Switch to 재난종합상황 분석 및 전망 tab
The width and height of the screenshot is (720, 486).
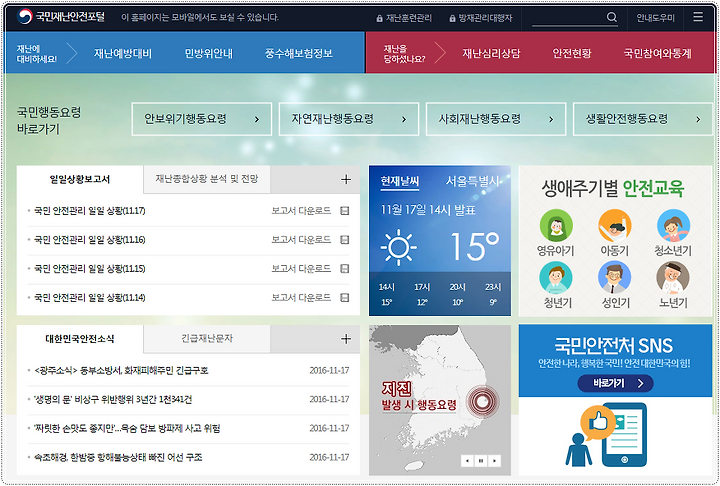[207, 179]
